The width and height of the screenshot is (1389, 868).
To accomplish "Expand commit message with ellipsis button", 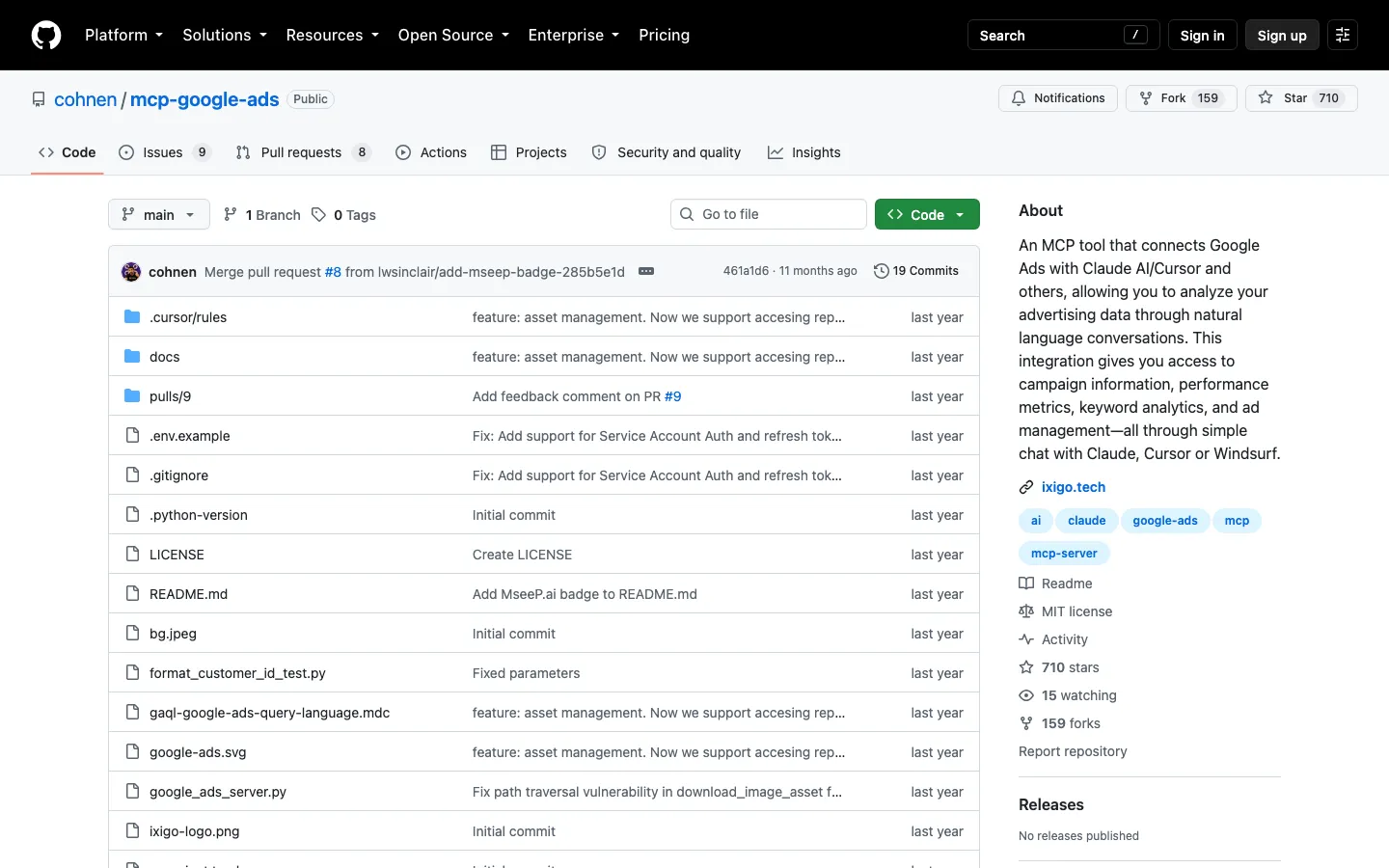I will [646, 272].
